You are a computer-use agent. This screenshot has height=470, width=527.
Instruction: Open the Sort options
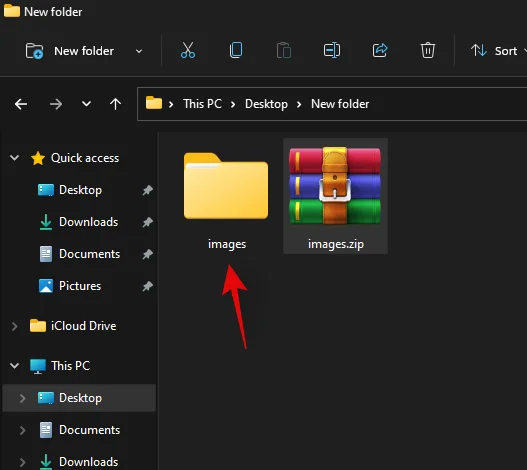pyautogui.click(x=498, y=51)
